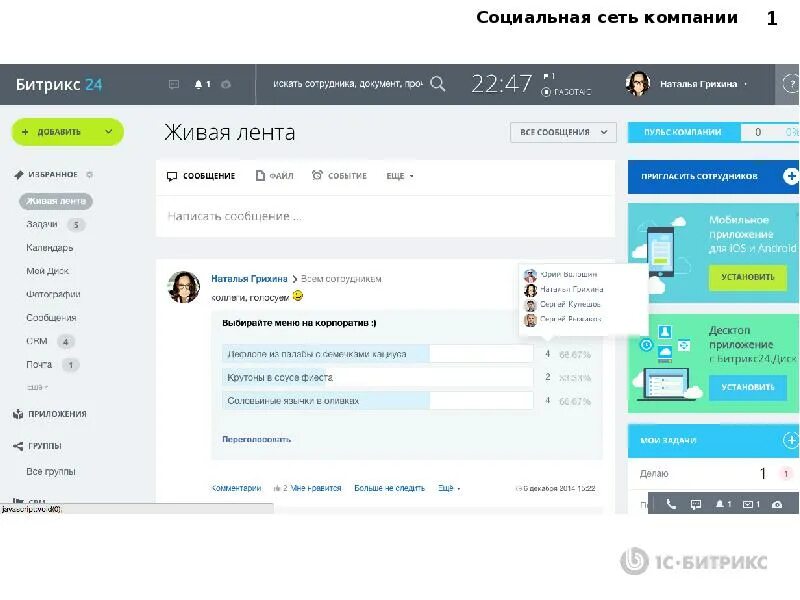Click Делаю row in Мои задачи

click(713, 474)
